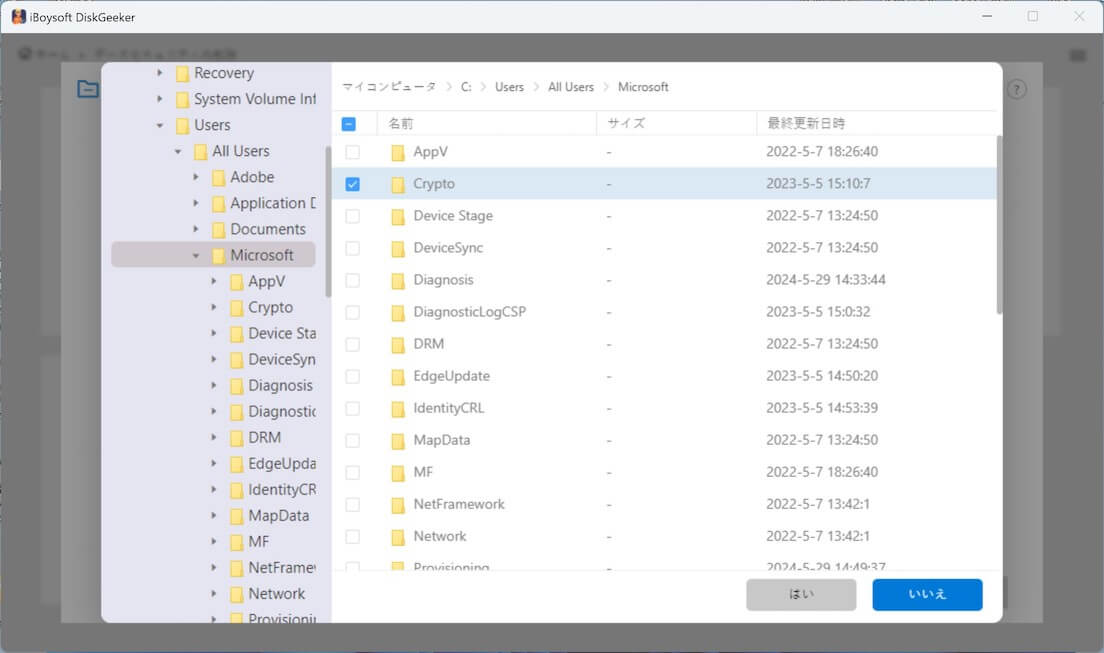Check the DeviceSync row checkbox

353,248
